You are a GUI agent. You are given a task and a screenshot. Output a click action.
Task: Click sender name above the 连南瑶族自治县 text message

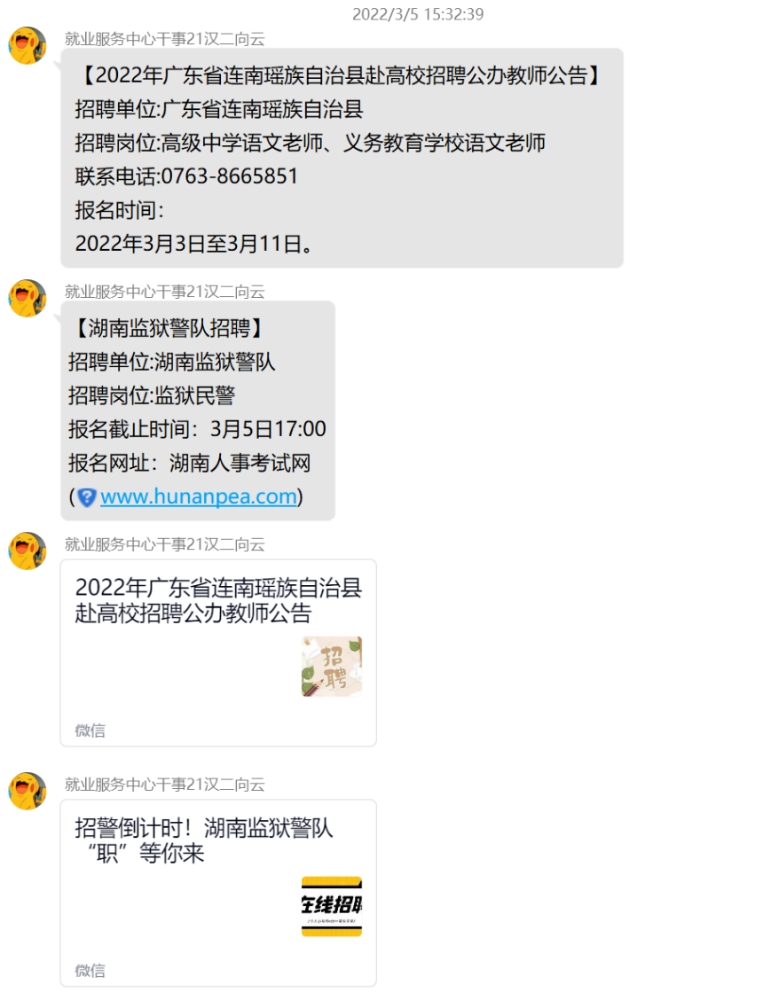pos(165,39)
